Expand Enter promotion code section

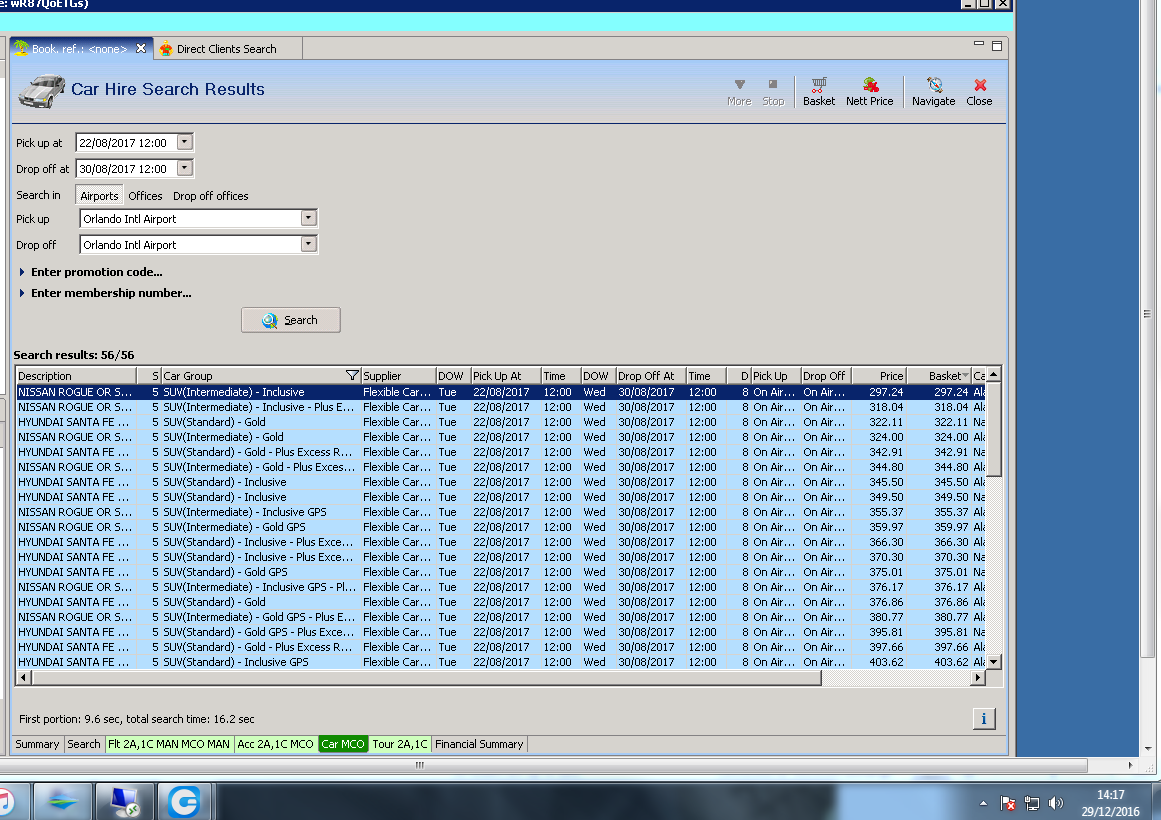(96, 272)
